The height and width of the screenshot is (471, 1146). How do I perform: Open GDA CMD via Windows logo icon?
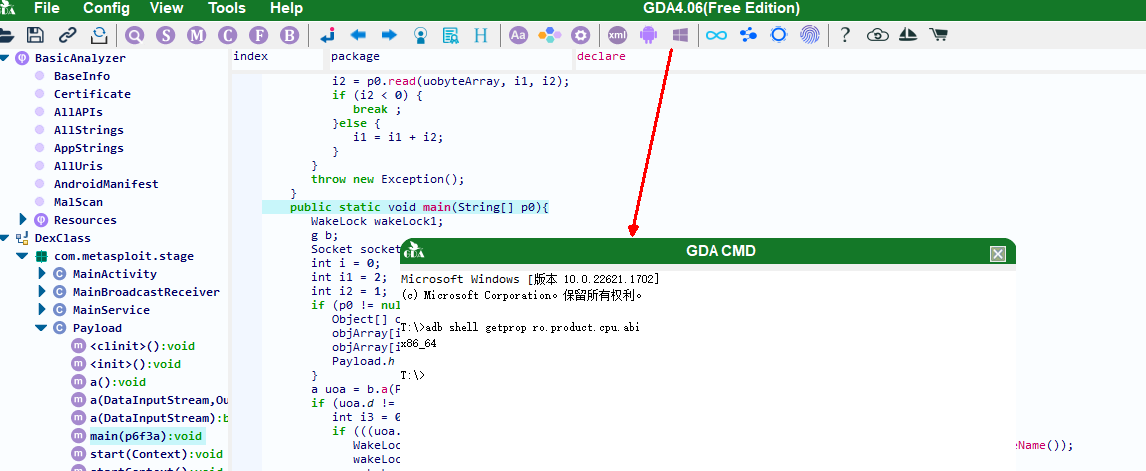[x=680, y=34]
